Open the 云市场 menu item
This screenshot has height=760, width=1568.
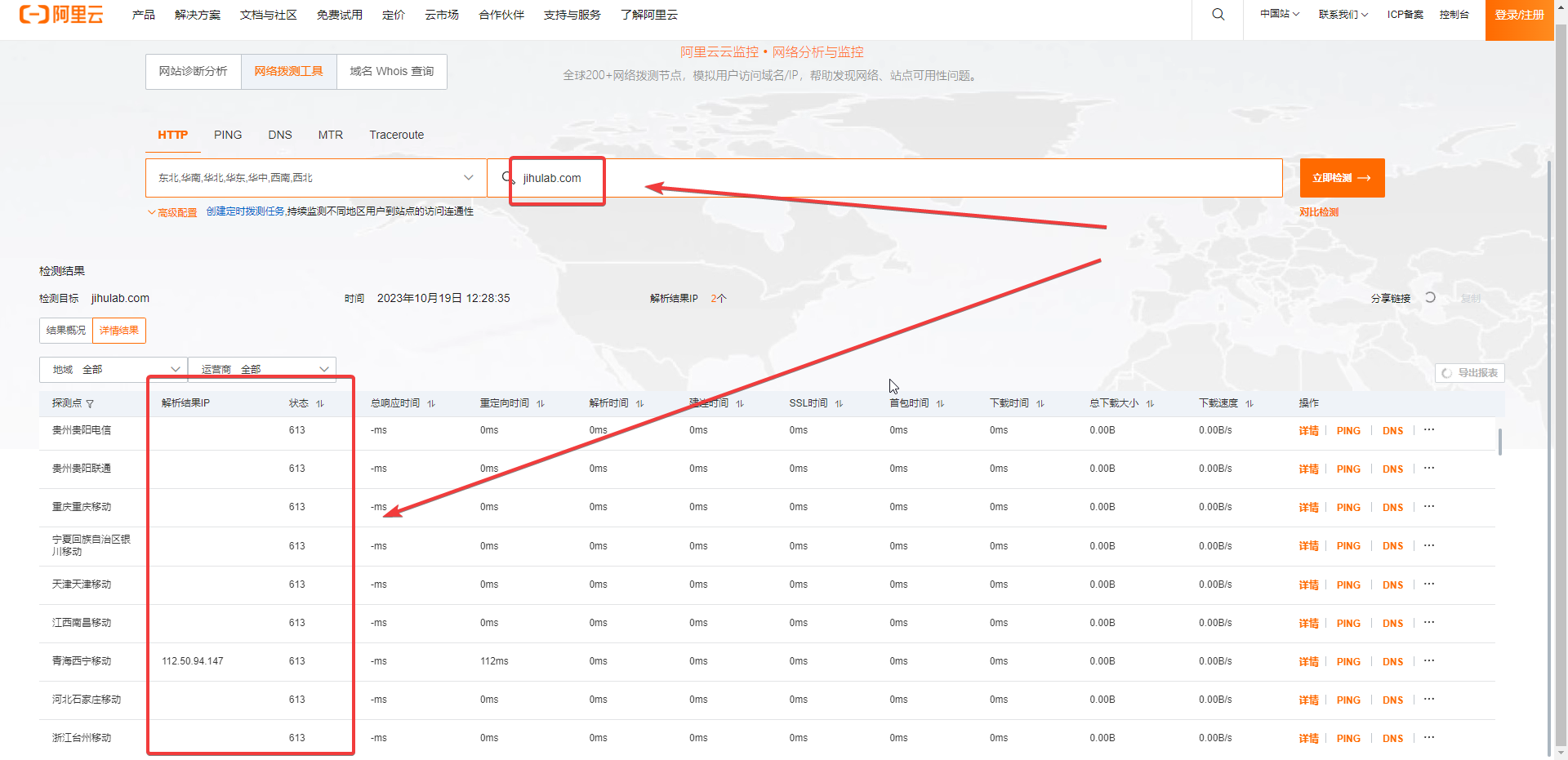click(x=442, y=15)
